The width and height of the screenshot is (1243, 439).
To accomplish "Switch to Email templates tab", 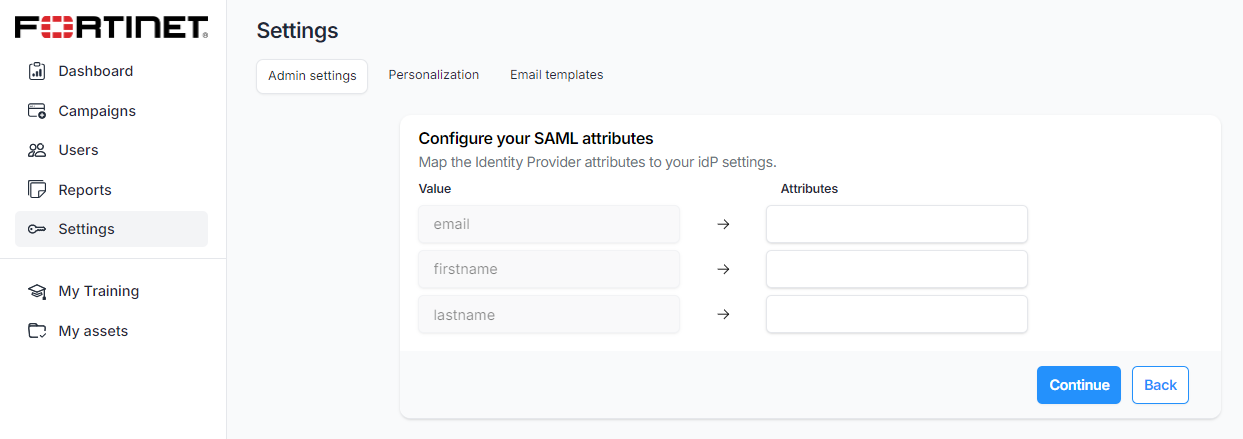I will pos(556,75).
